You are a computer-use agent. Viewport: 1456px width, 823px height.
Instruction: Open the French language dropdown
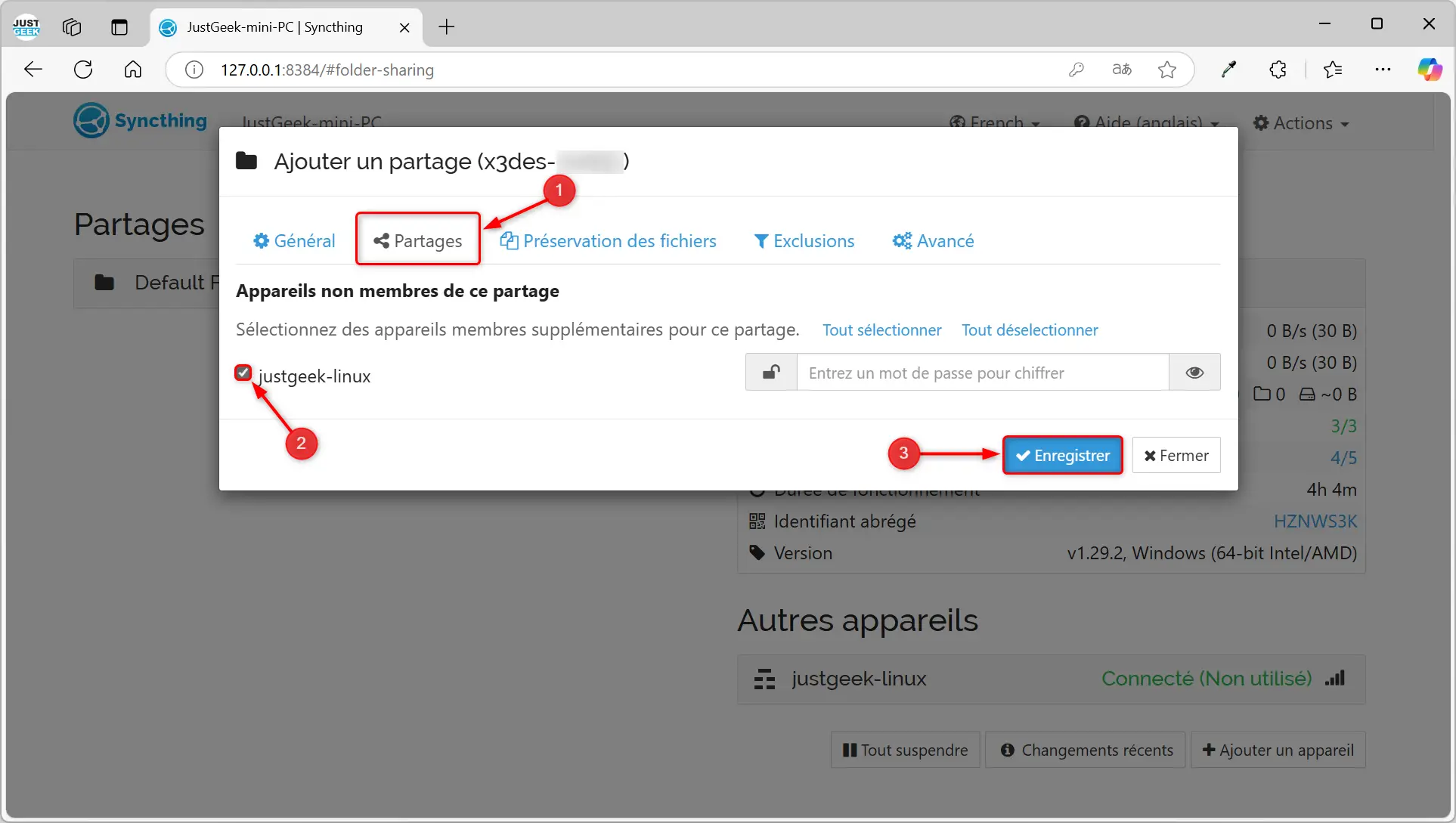pos(995,122)
